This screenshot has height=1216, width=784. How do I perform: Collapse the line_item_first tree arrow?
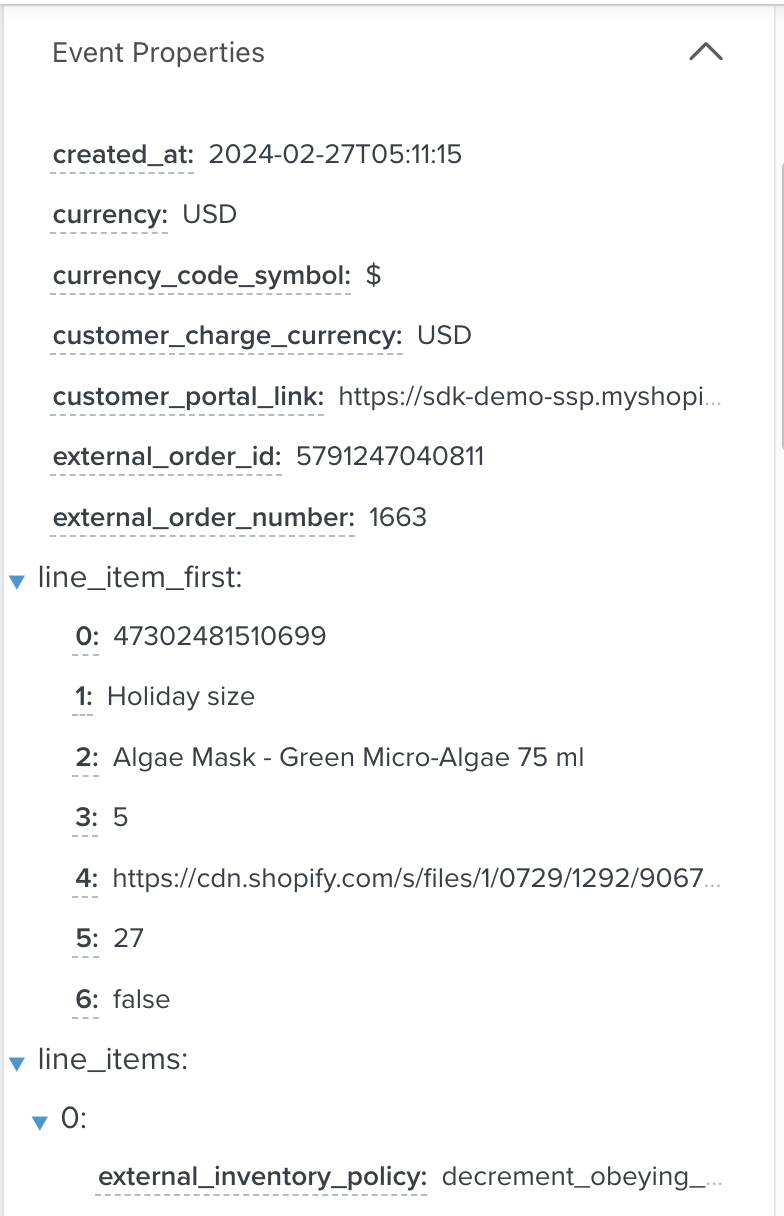16,581
